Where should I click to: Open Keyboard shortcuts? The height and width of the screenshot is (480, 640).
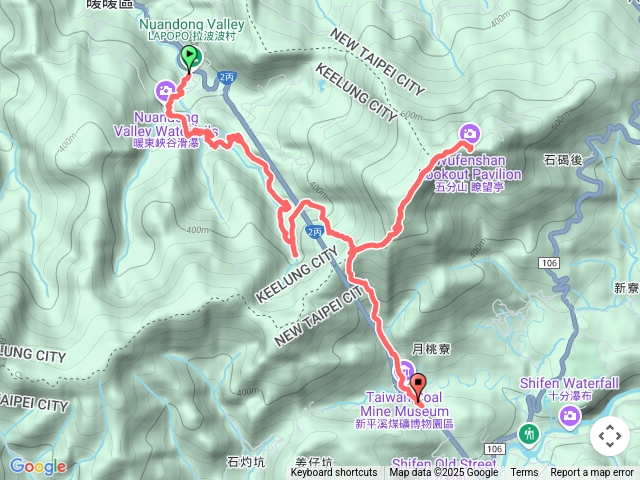(x=333, y=473)
